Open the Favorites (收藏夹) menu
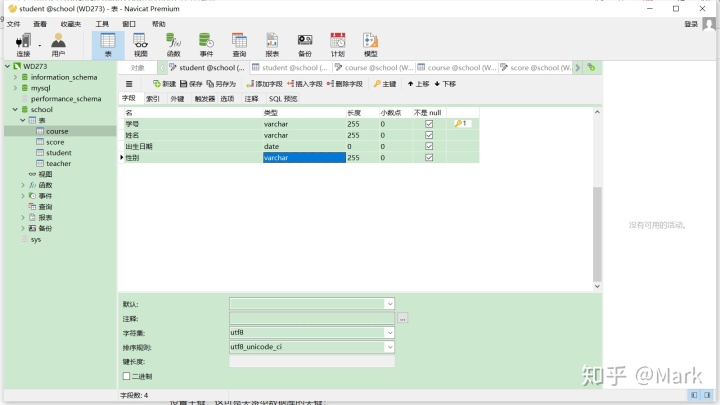Viewport: 720px width, 405px height. [x=71, y=24]
